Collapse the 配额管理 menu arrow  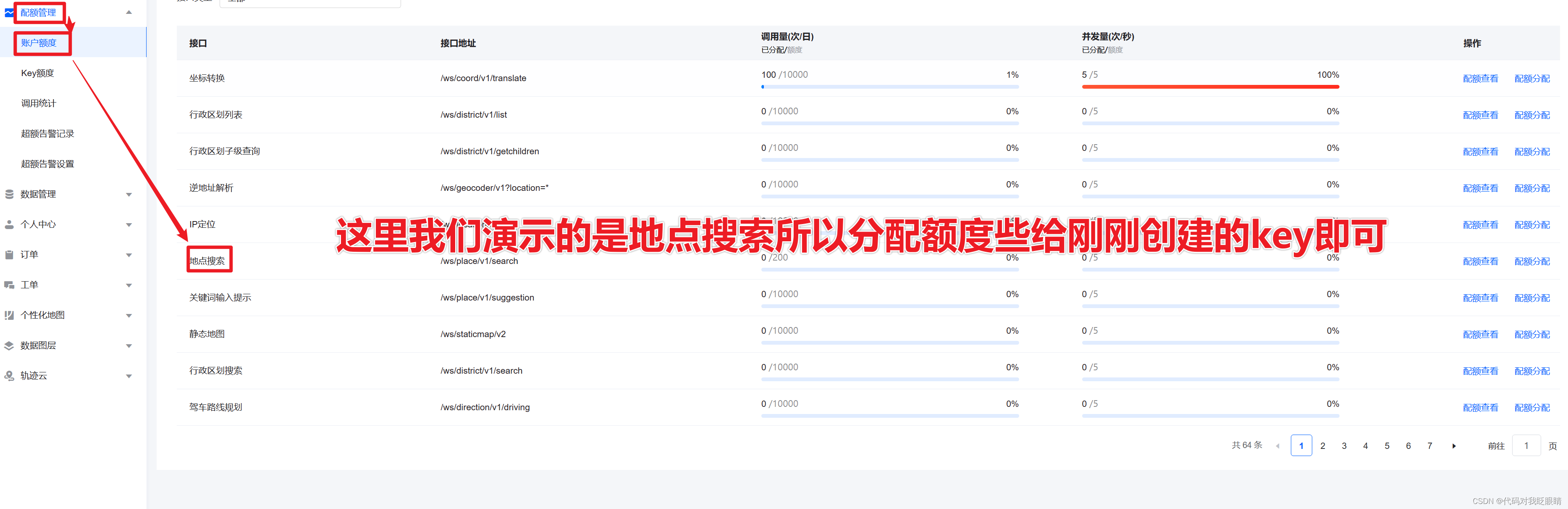click(128, 12)
